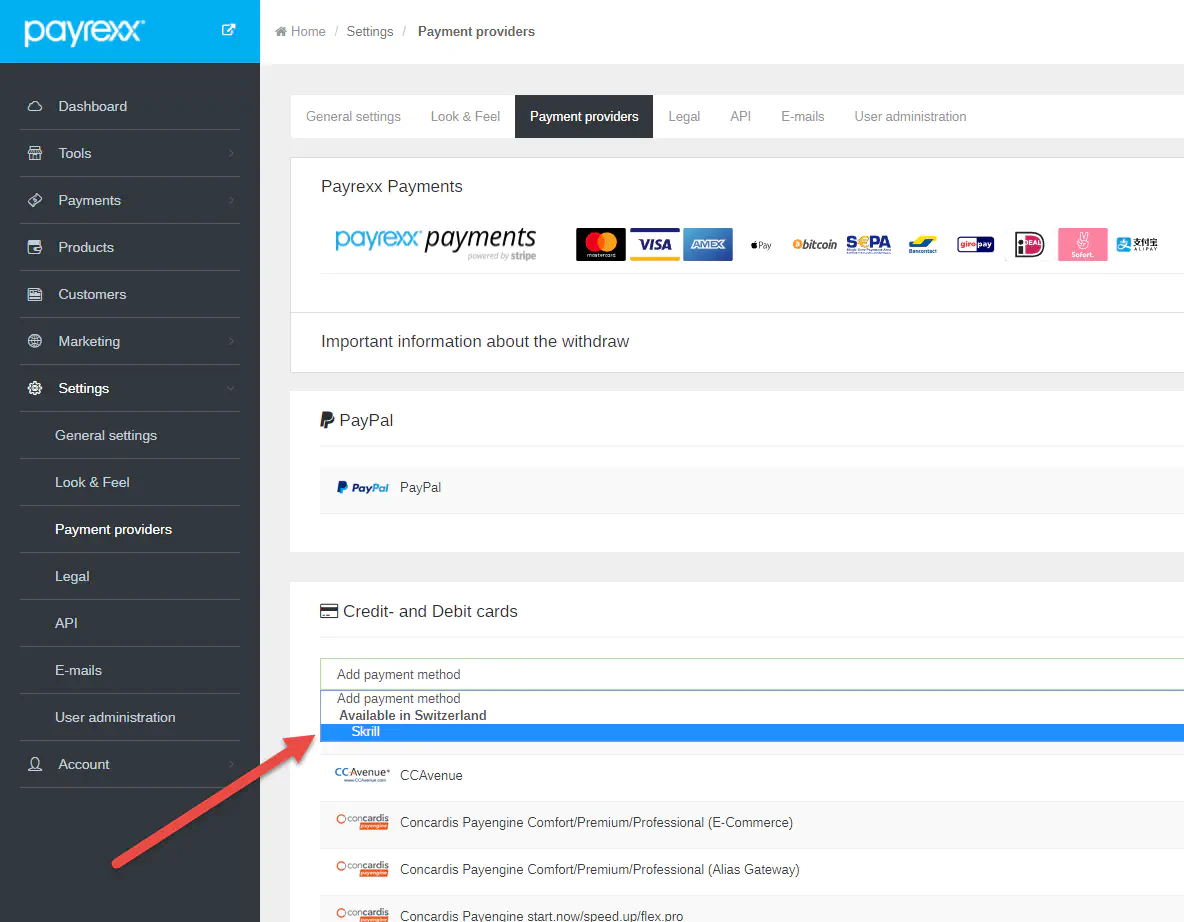
Task: Collapse the Settings sidebar section chevron
Action: tap(230, 388)
